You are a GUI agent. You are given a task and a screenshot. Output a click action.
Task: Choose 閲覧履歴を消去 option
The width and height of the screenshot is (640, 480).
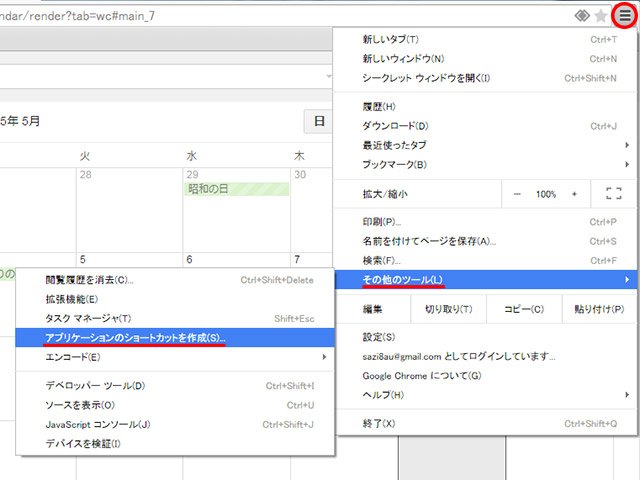[x=90, y=280]
